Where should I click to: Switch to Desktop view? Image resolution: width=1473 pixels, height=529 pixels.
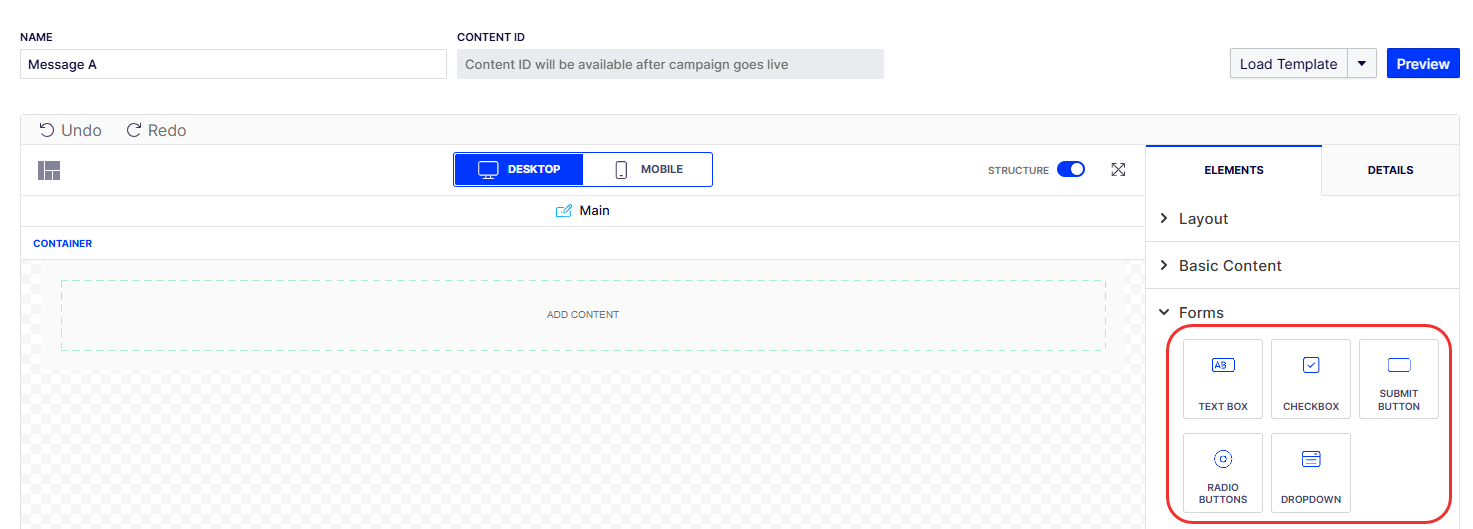(x=519, y=170)
